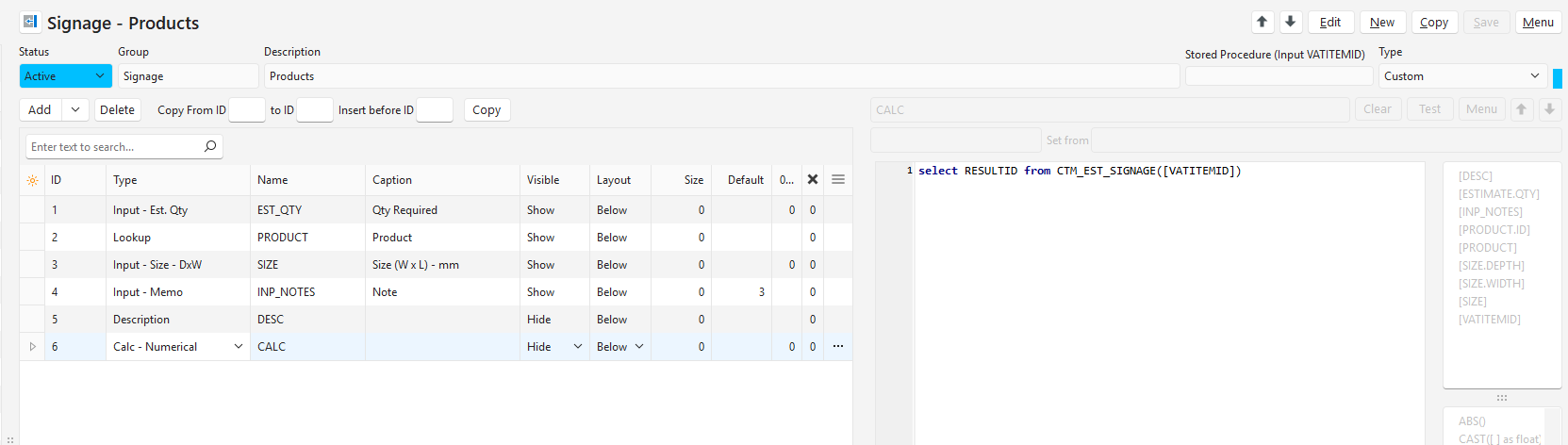Click [VATITEMID] in the variables list
This screenshot has height=445, width=1568.
coord(1489,320)
